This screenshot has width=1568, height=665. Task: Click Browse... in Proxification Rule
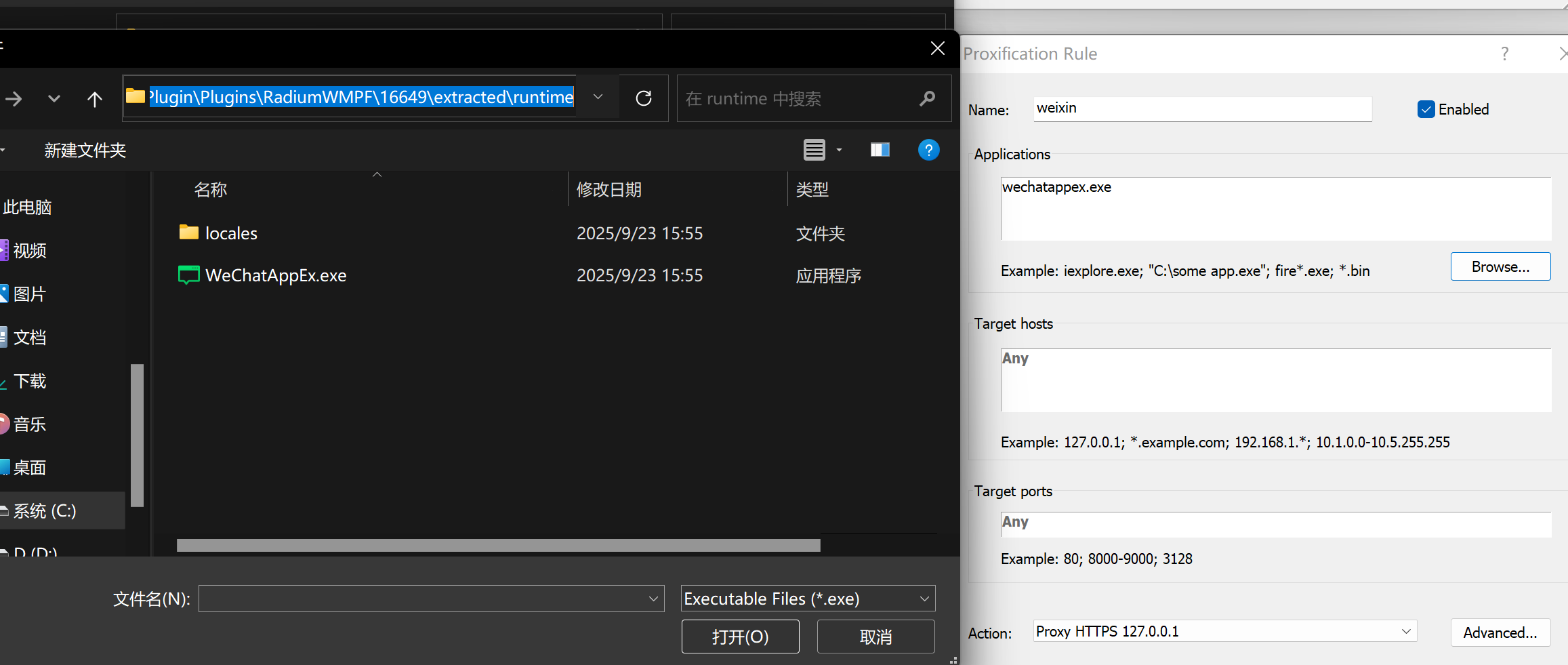pos(1500,267)
